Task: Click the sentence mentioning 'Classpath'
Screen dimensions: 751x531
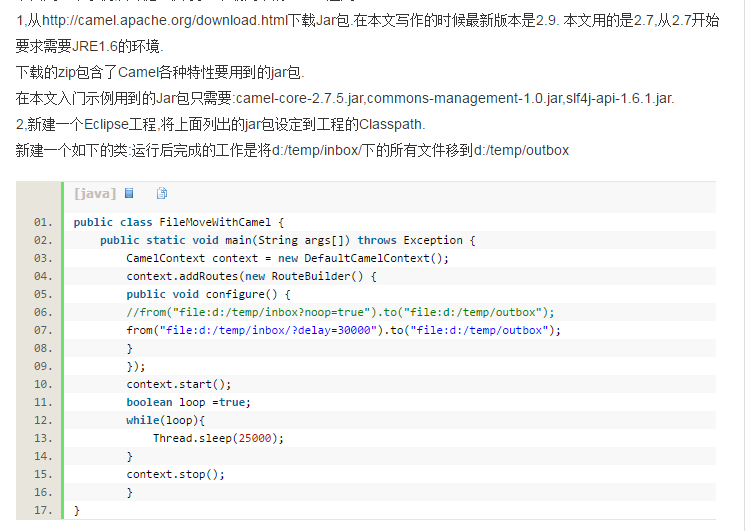Action: [x=220, y=124]
